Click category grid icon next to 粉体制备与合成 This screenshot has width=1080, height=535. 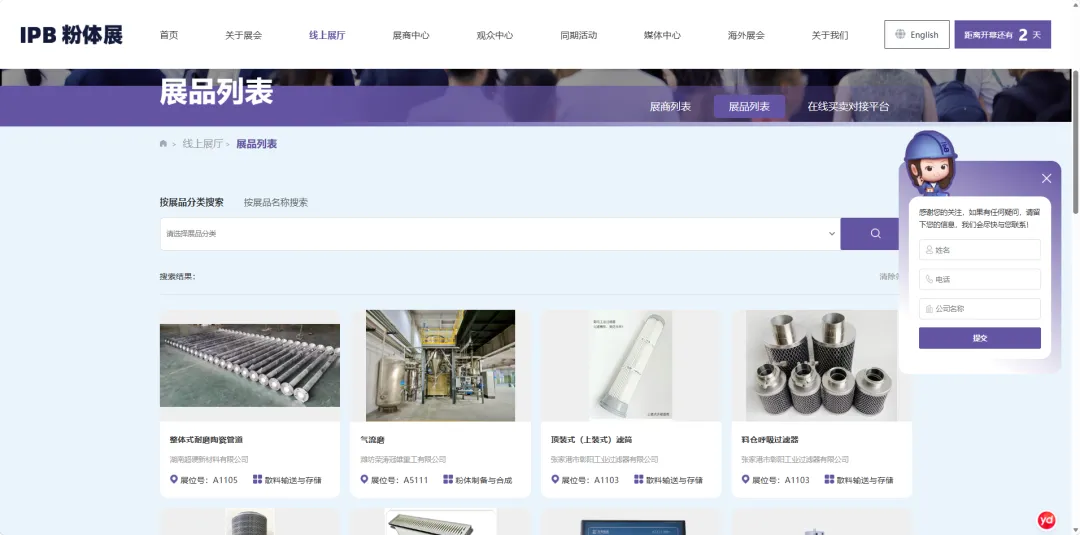(448, 479)
